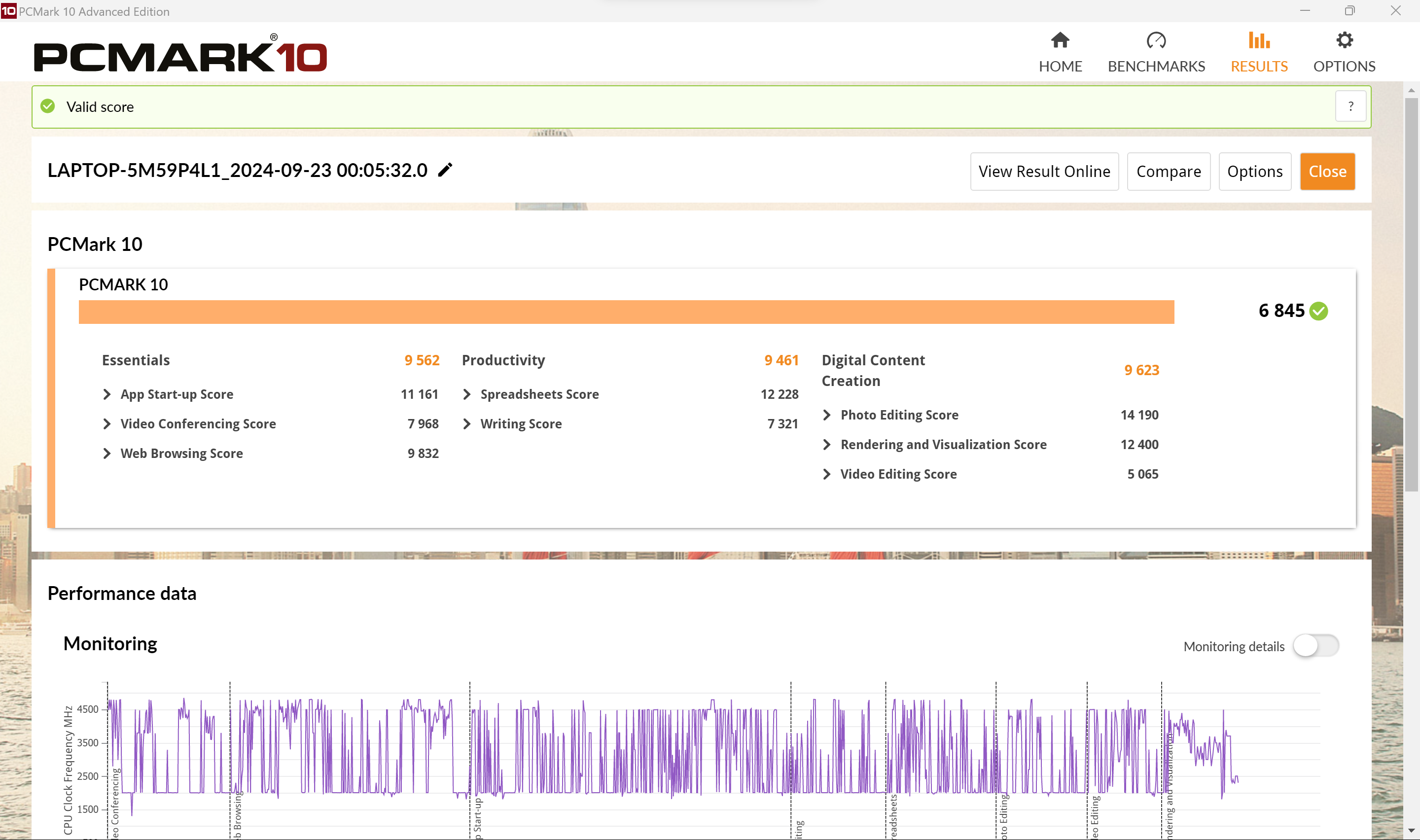
Task: Go to the HOME tab label
Action: (x=1060, y=66)
